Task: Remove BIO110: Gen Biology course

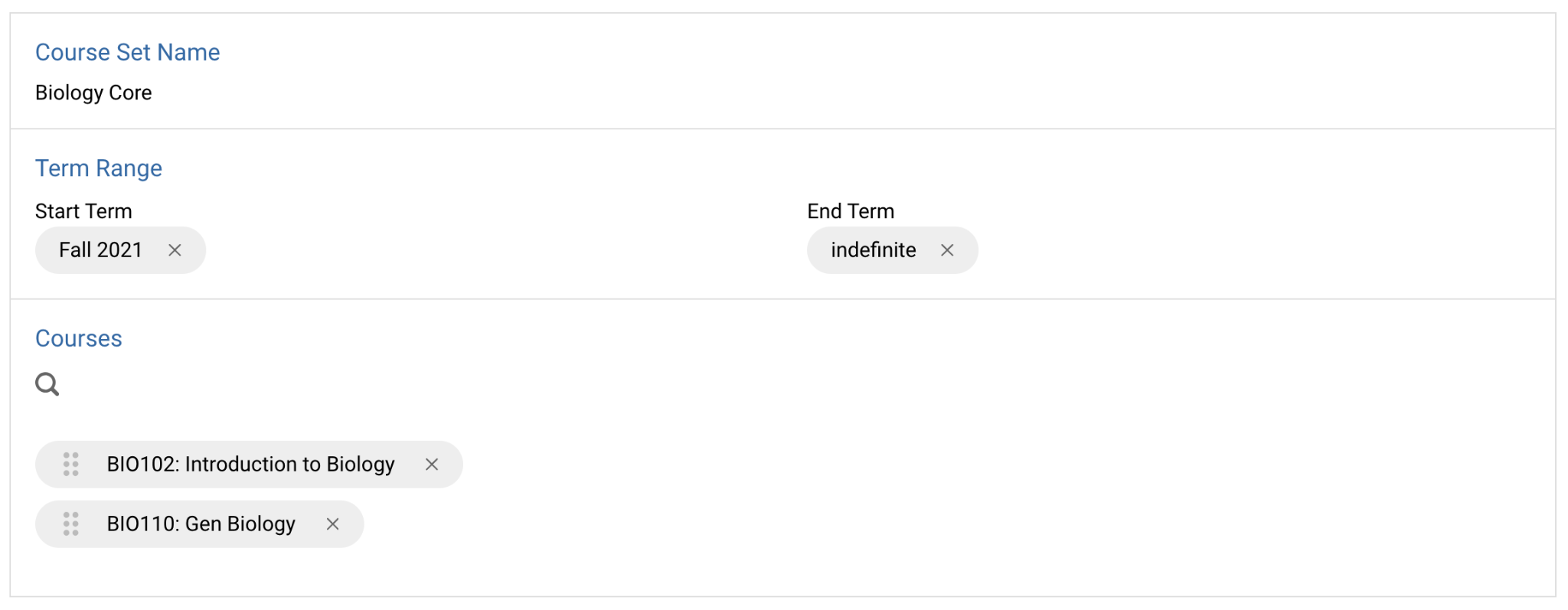Action: pyautogui.click(x=332, y=524)
